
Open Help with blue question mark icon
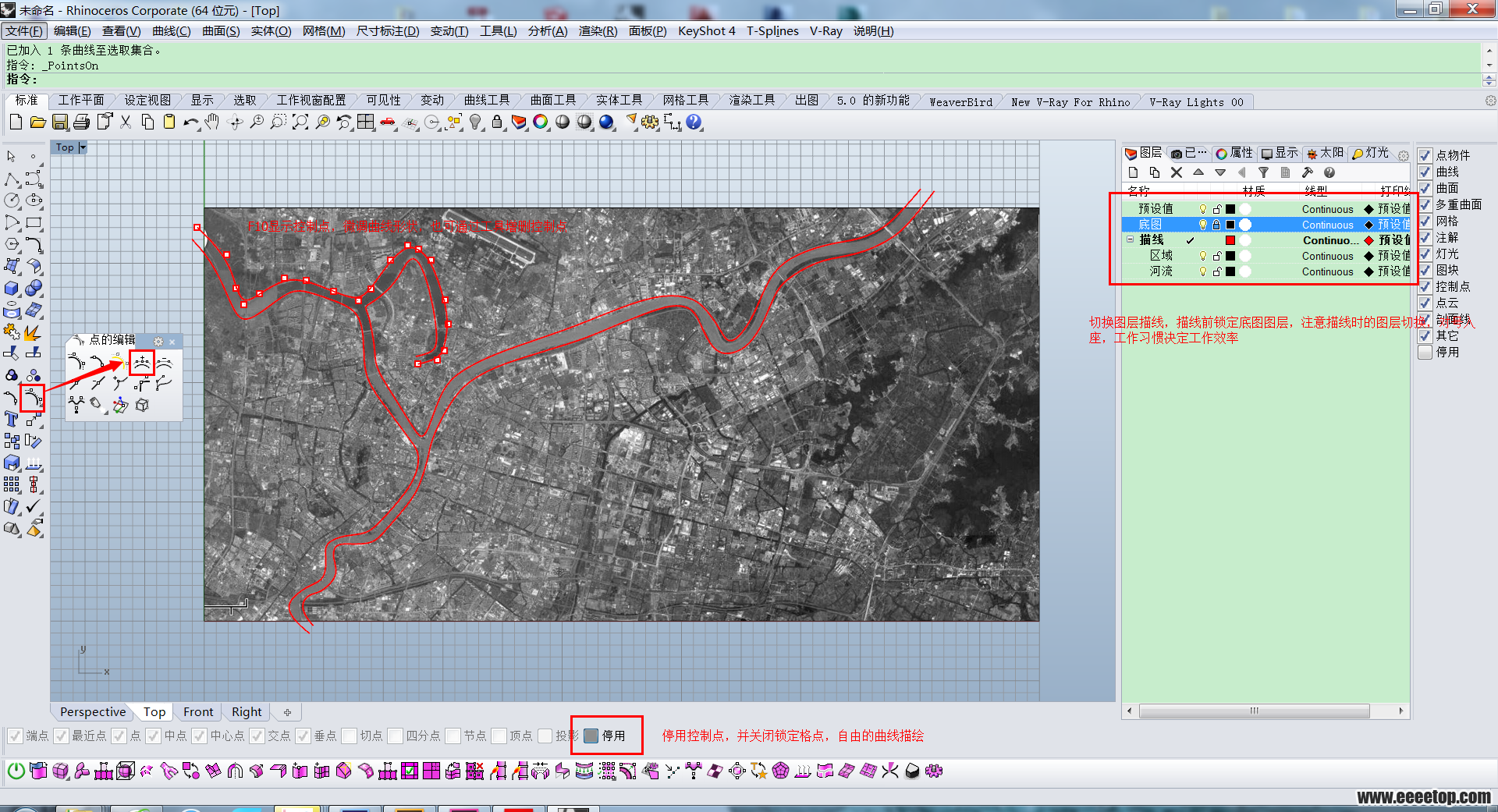(x=694, y=122)
